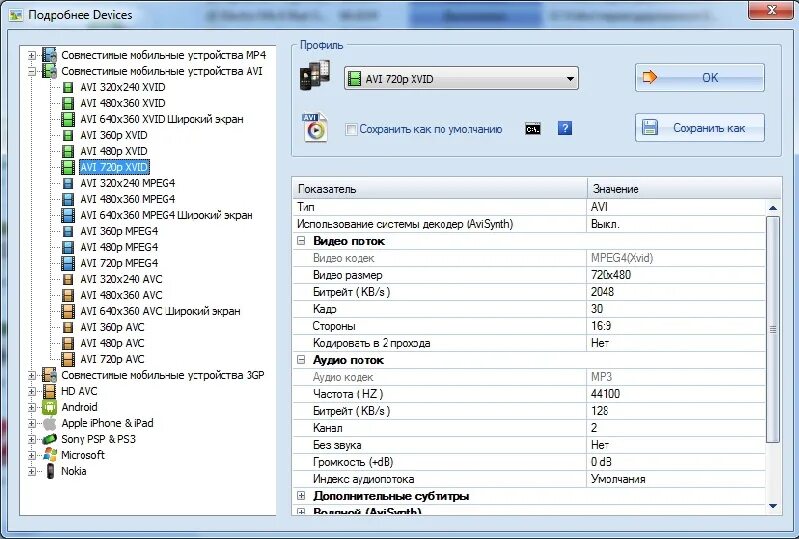The width and height of the screenshot is (799, 539).
Task: Click the audio frequency value 44100
Action: point(605,394)
